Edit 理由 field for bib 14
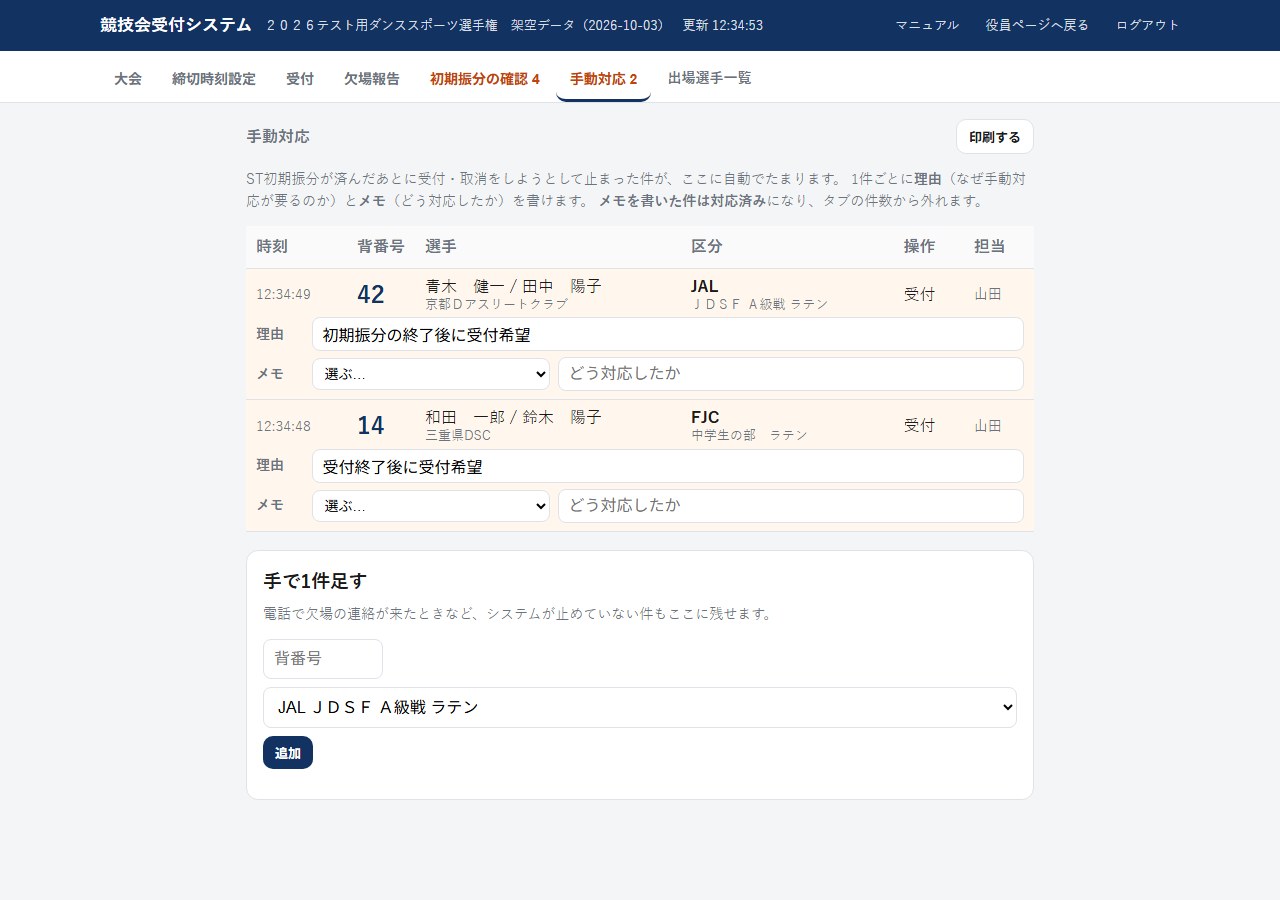This screenshot has height=900, width=1280. (x=668, y=466)
